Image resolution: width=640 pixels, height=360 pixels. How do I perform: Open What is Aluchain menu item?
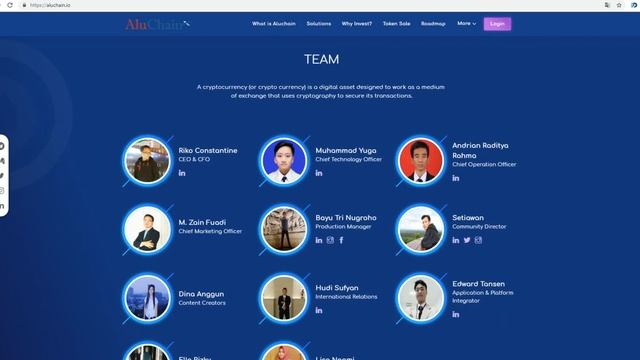(274, 24)
